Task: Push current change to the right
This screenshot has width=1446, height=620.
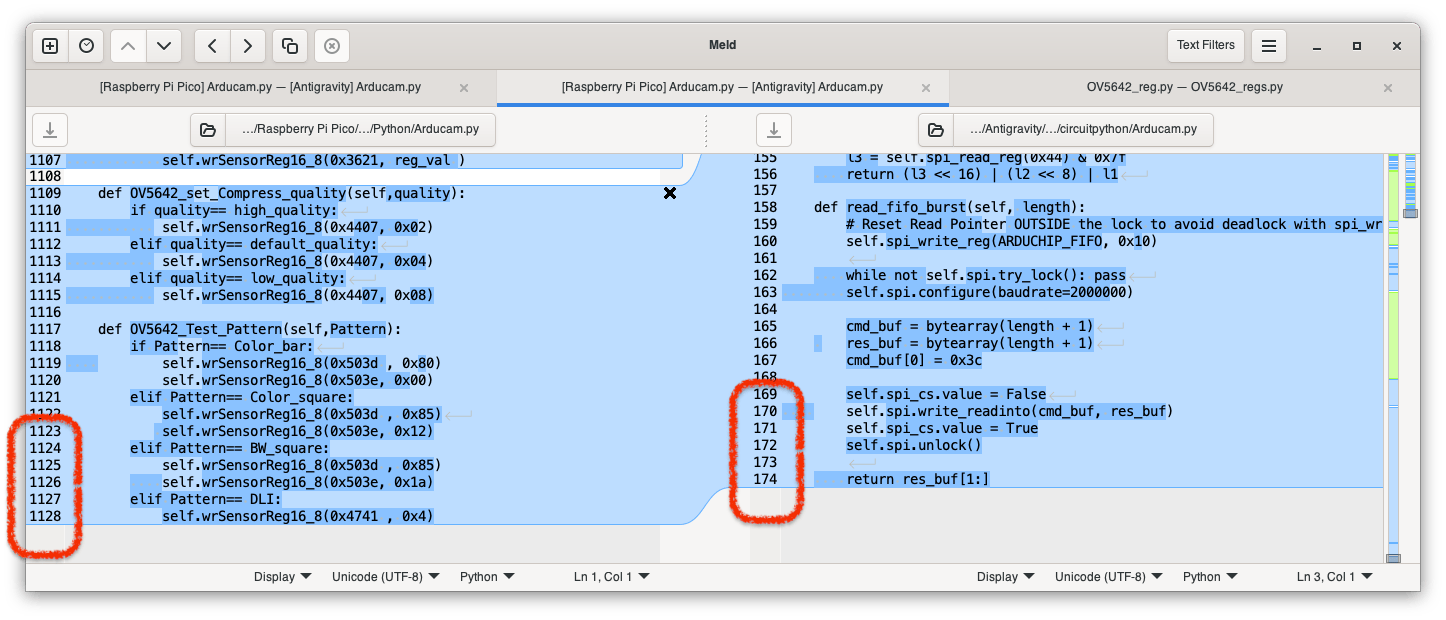Action: click(248, 46)
